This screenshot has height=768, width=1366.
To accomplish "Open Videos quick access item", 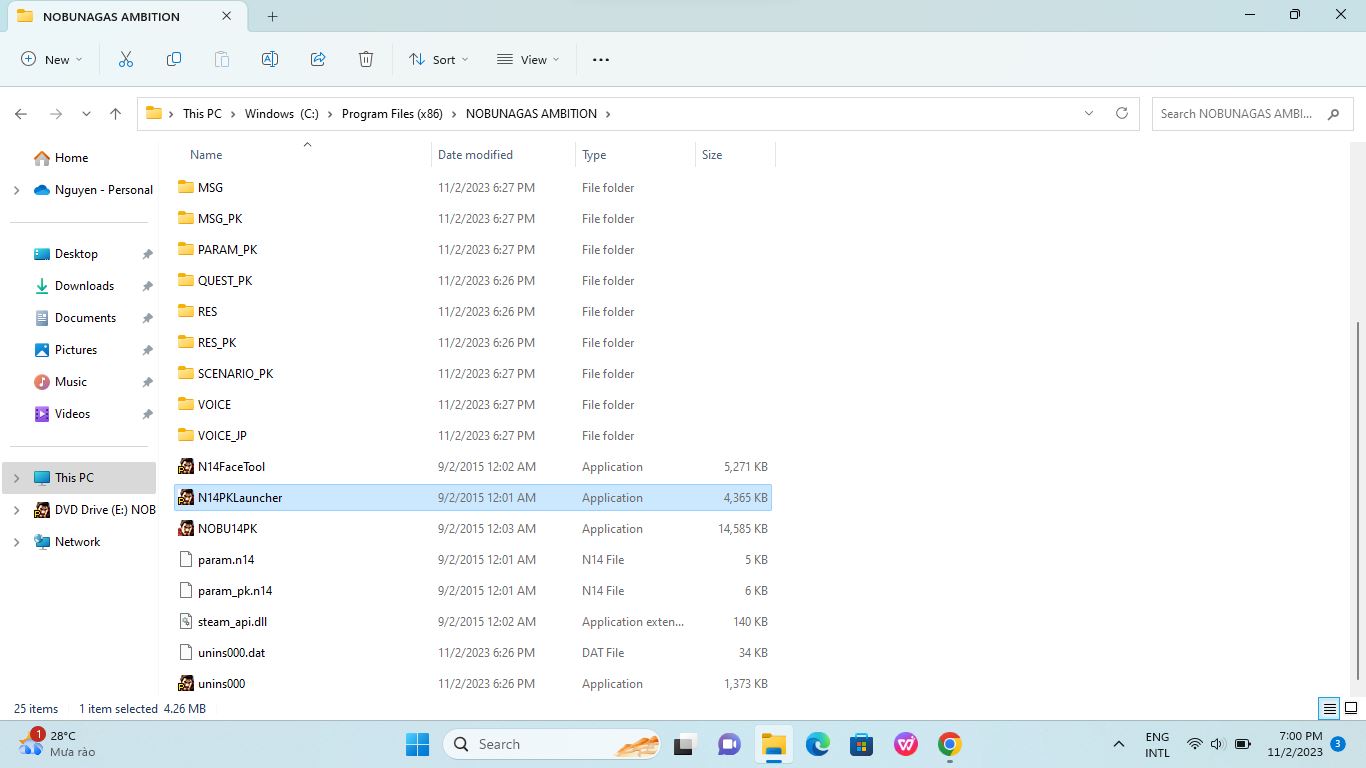I will 72,414.
